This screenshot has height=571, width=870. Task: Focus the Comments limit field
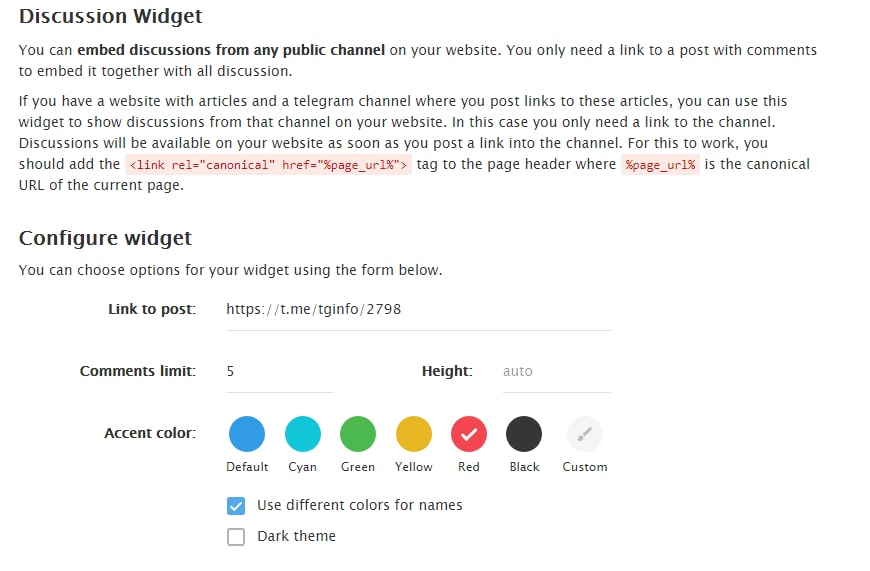point(279,372)
